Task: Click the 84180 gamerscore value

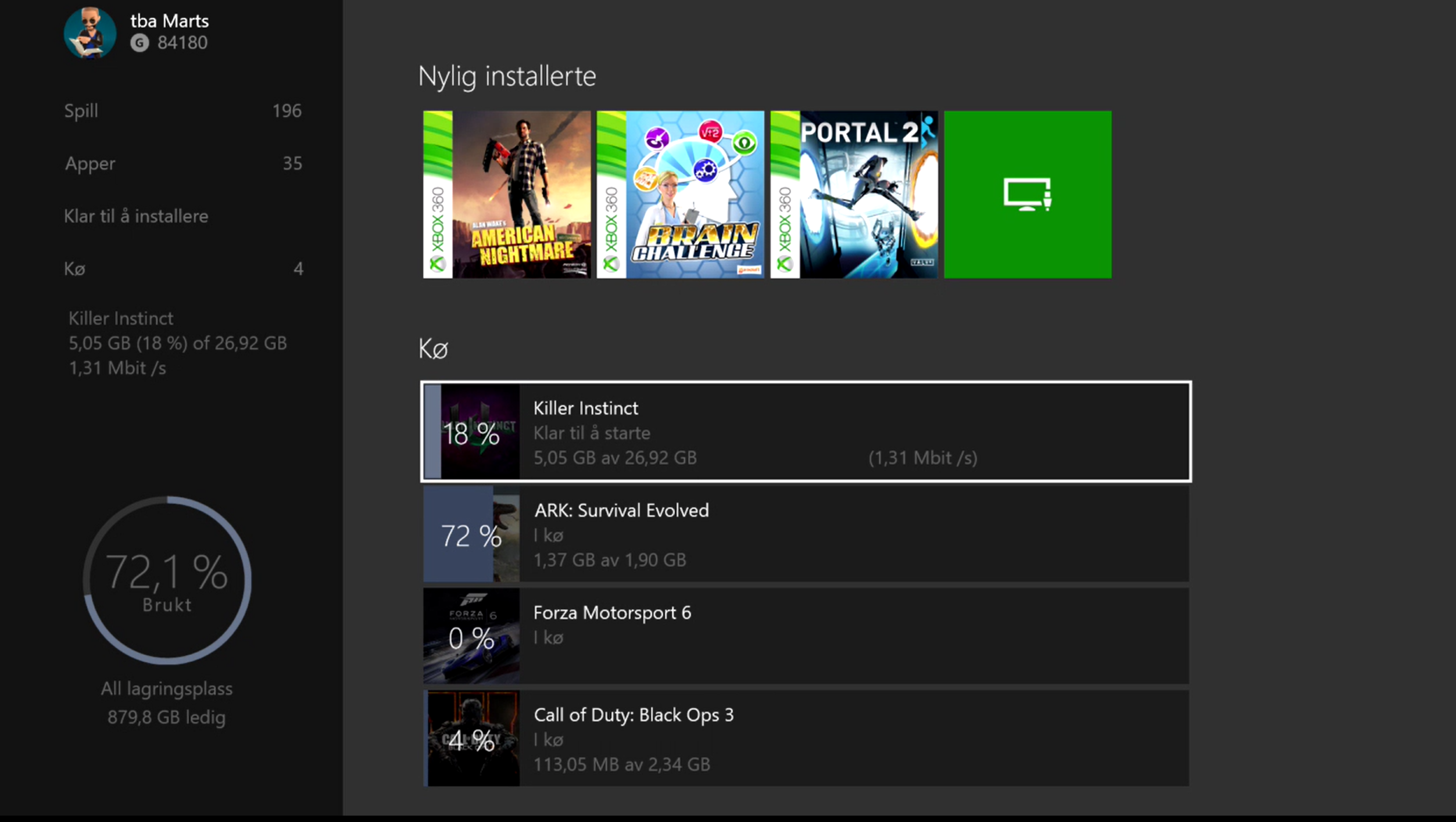Action: click(183, 43)
